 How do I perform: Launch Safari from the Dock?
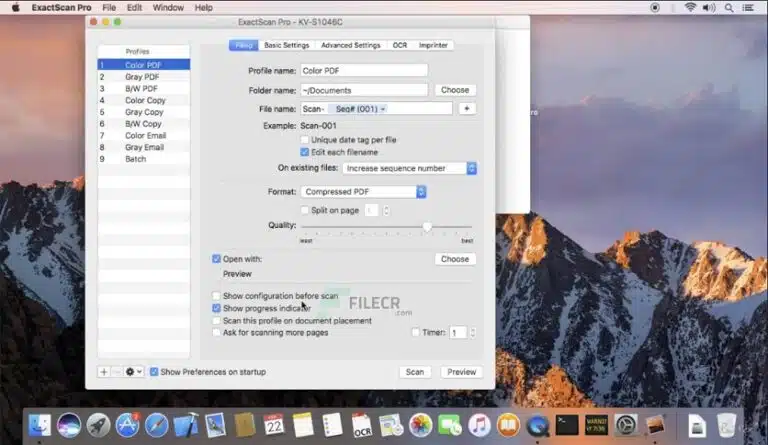(x=157, y=424)
